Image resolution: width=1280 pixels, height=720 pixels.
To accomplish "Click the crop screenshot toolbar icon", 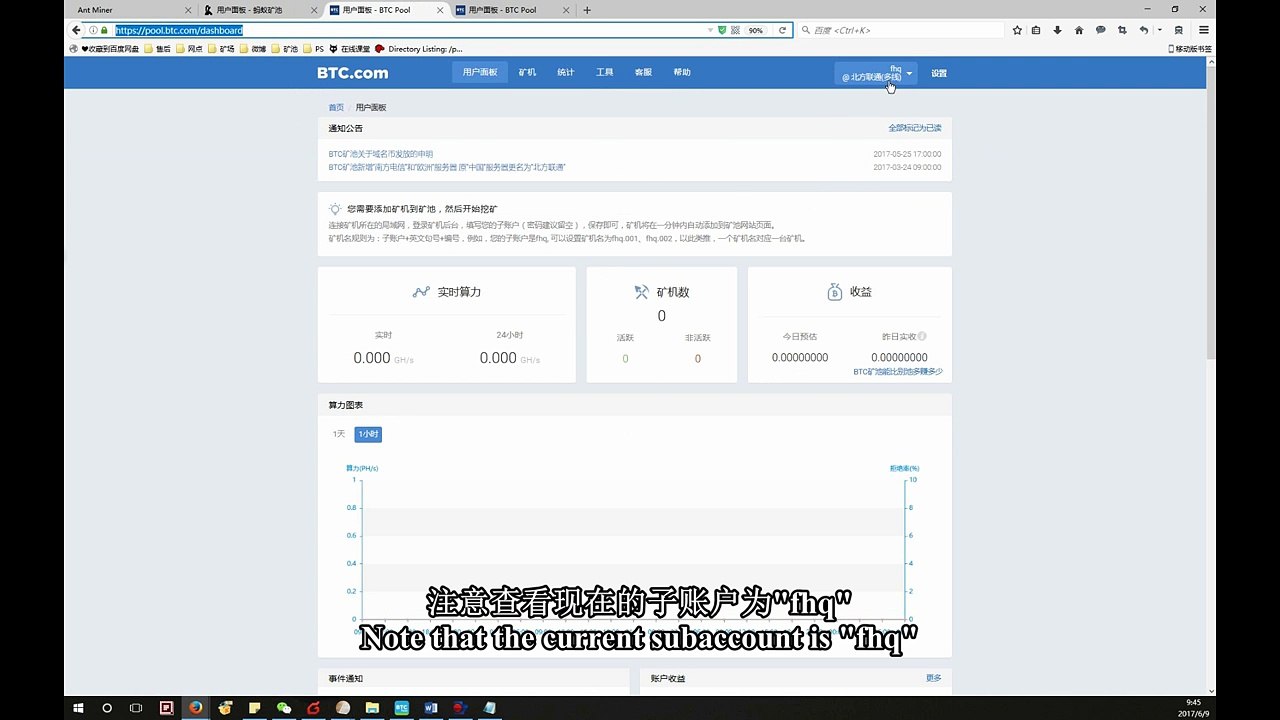I will click(1123, 30).
